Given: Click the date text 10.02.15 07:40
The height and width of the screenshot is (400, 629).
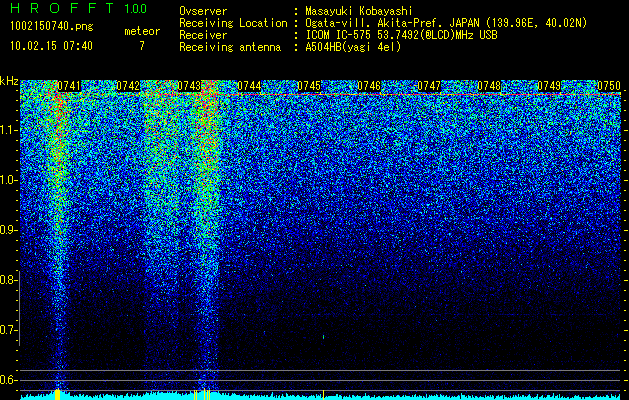Looking at the screenshot, I should pyautogui.click(x=51, y=46).
